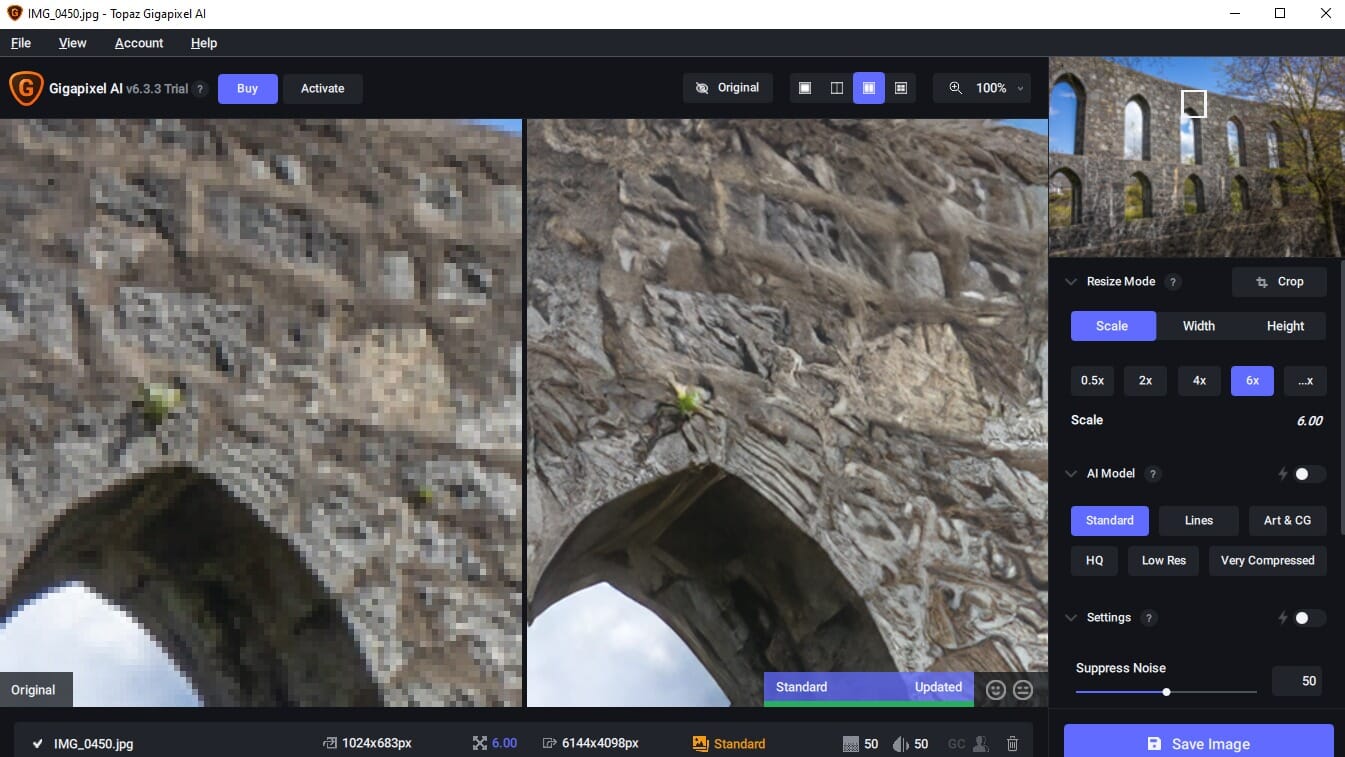Image resolution: width=1345 pixels, height=757 pixels.
Task: Click the navigation rectangle in the preview thumbnail
Action: (x=1194, y=103)
